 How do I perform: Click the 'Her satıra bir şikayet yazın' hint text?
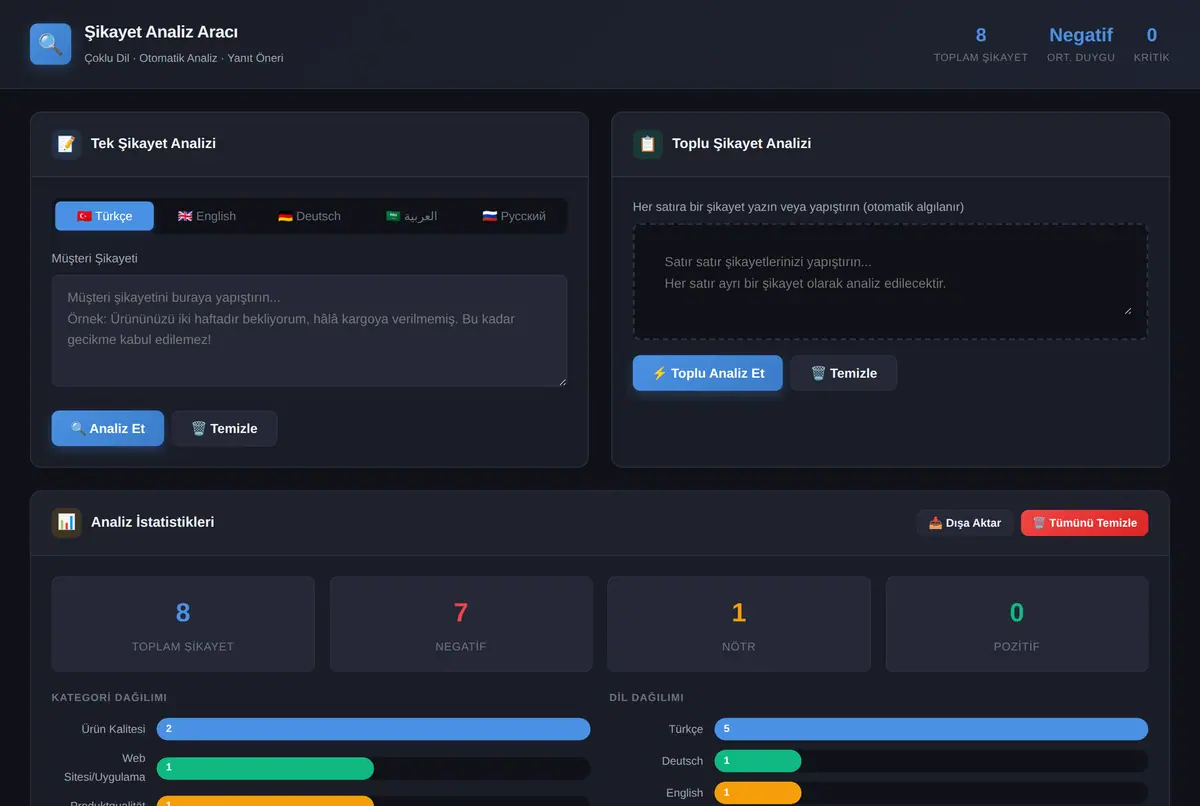click(x=798, y=207)
